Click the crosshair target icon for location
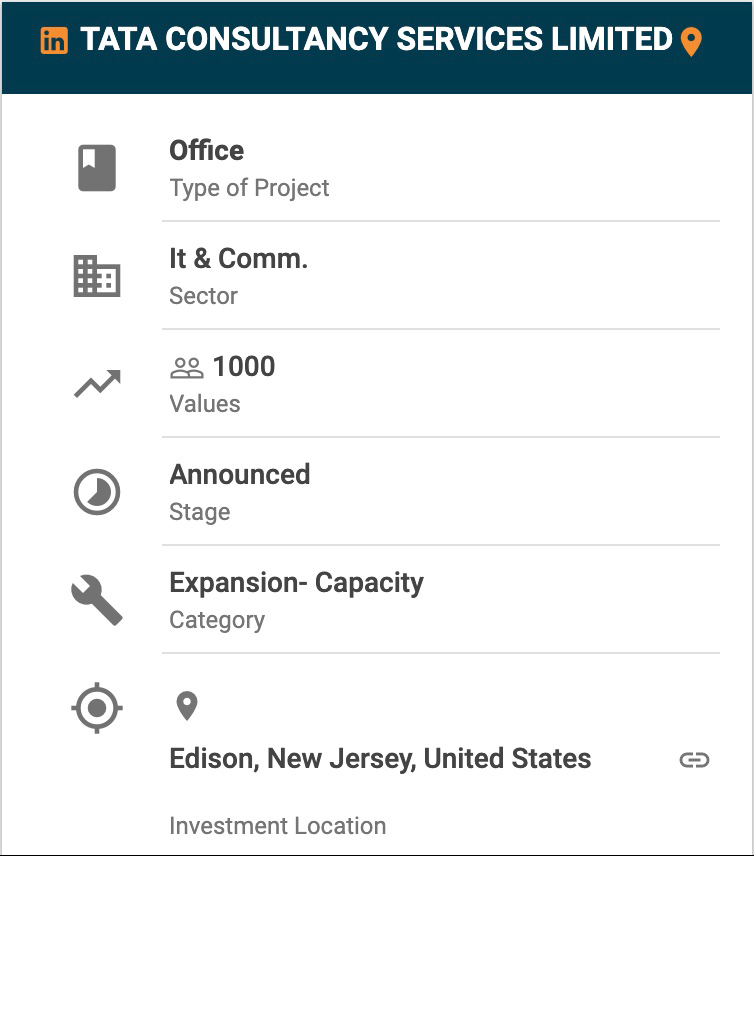The height and width of the screenshot is (1012, 754). coord(97,708)
